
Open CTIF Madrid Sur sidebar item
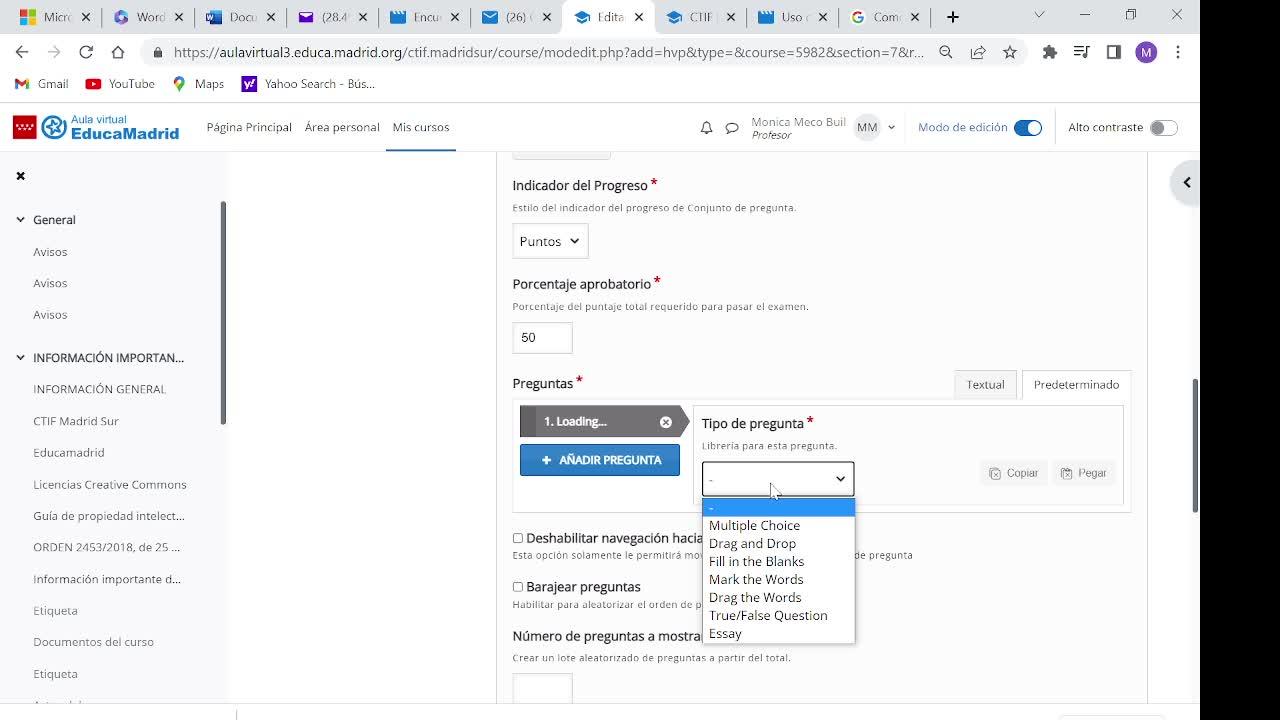[x=76, y=421]
